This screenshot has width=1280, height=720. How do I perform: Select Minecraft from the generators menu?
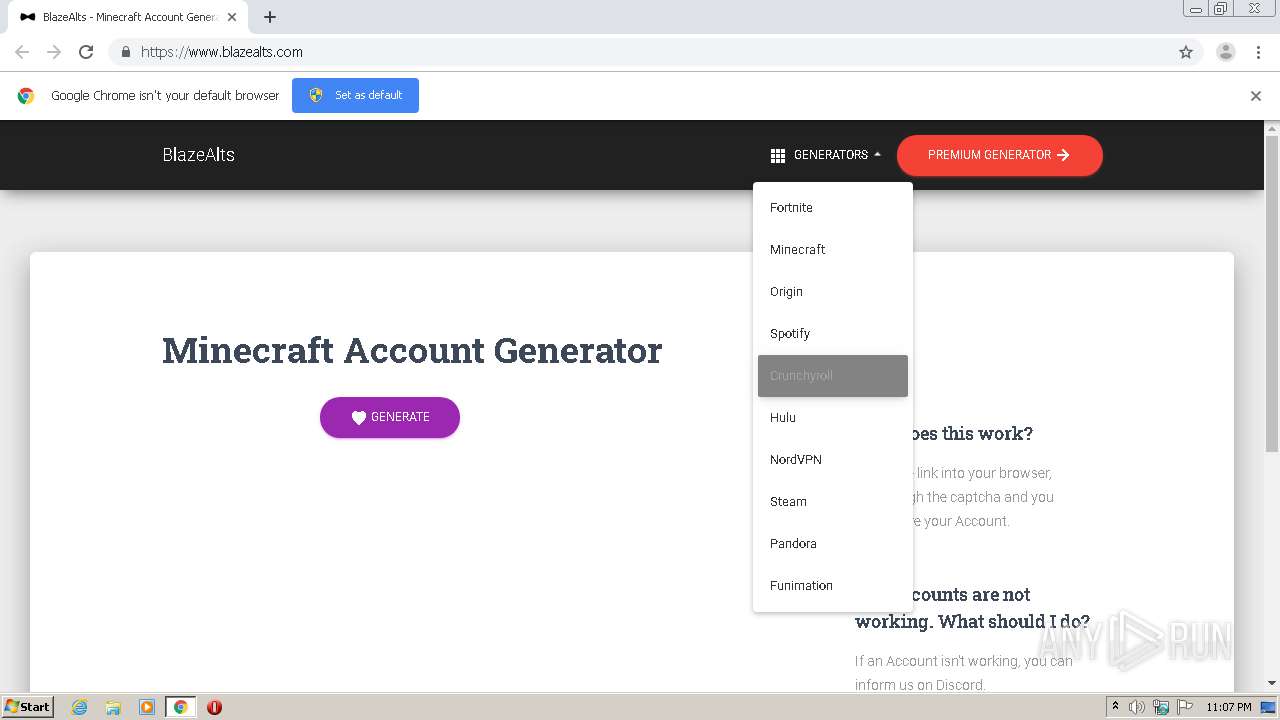832,250
